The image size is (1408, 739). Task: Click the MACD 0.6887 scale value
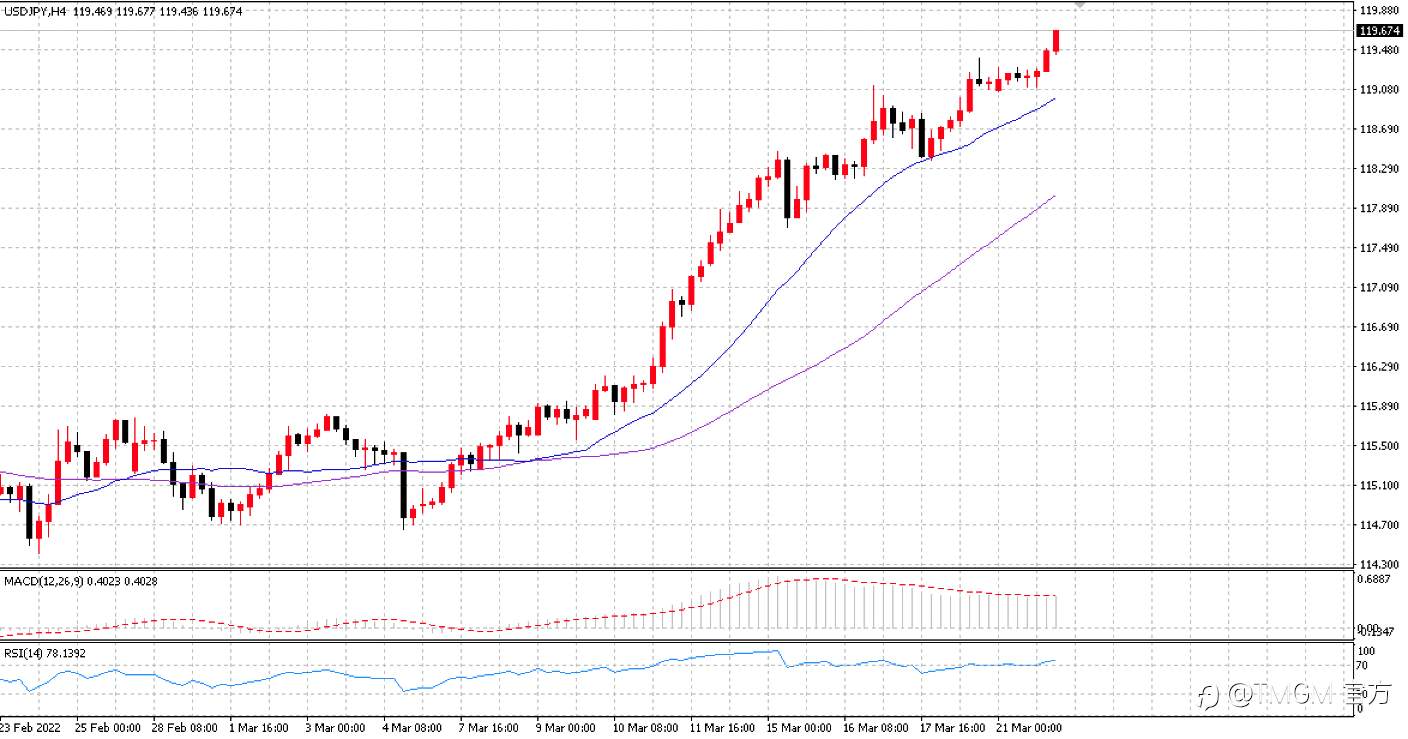(x=1374, y=579)
